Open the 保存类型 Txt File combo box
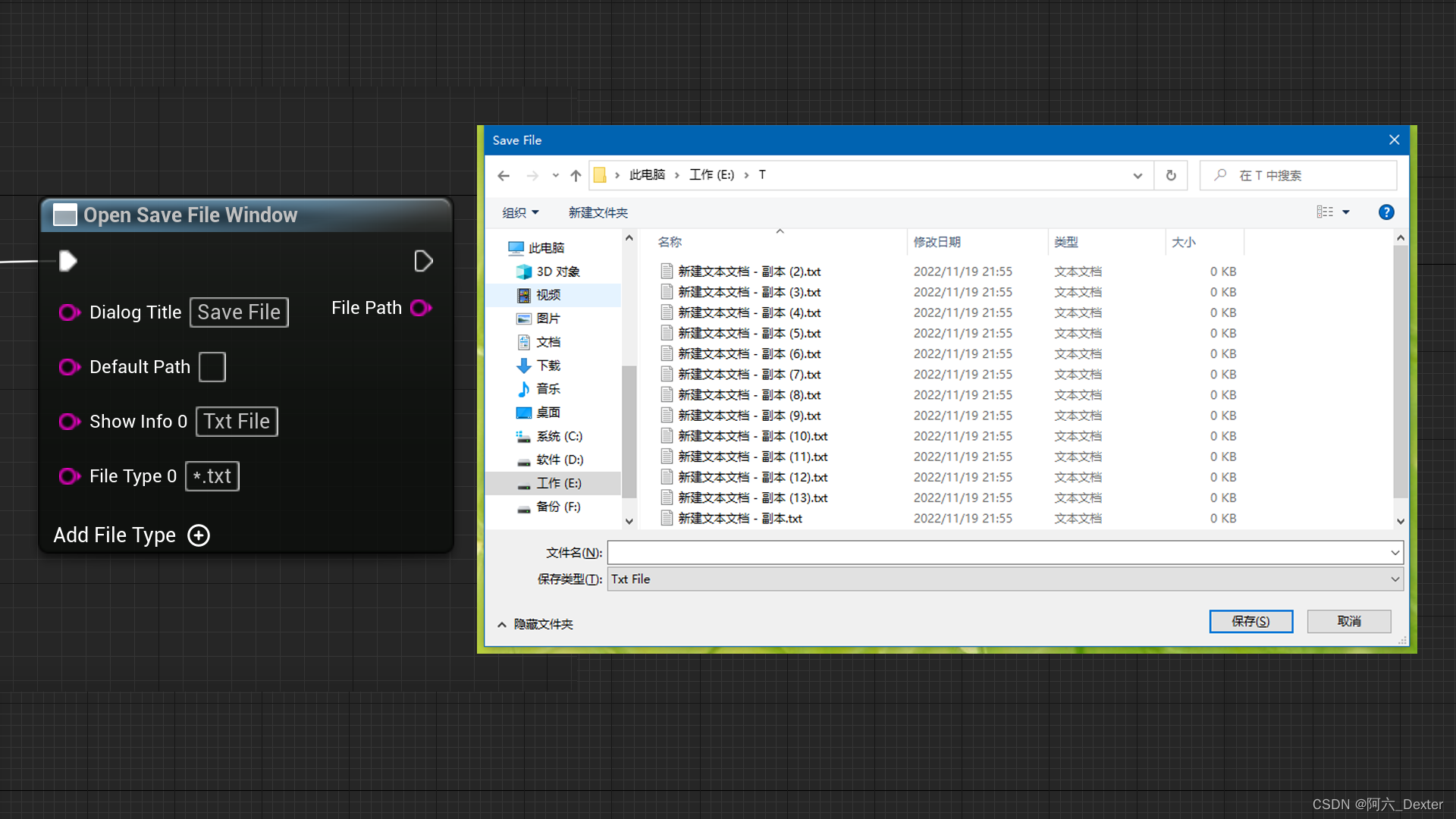1456x819 pixels. (1006, 579)
